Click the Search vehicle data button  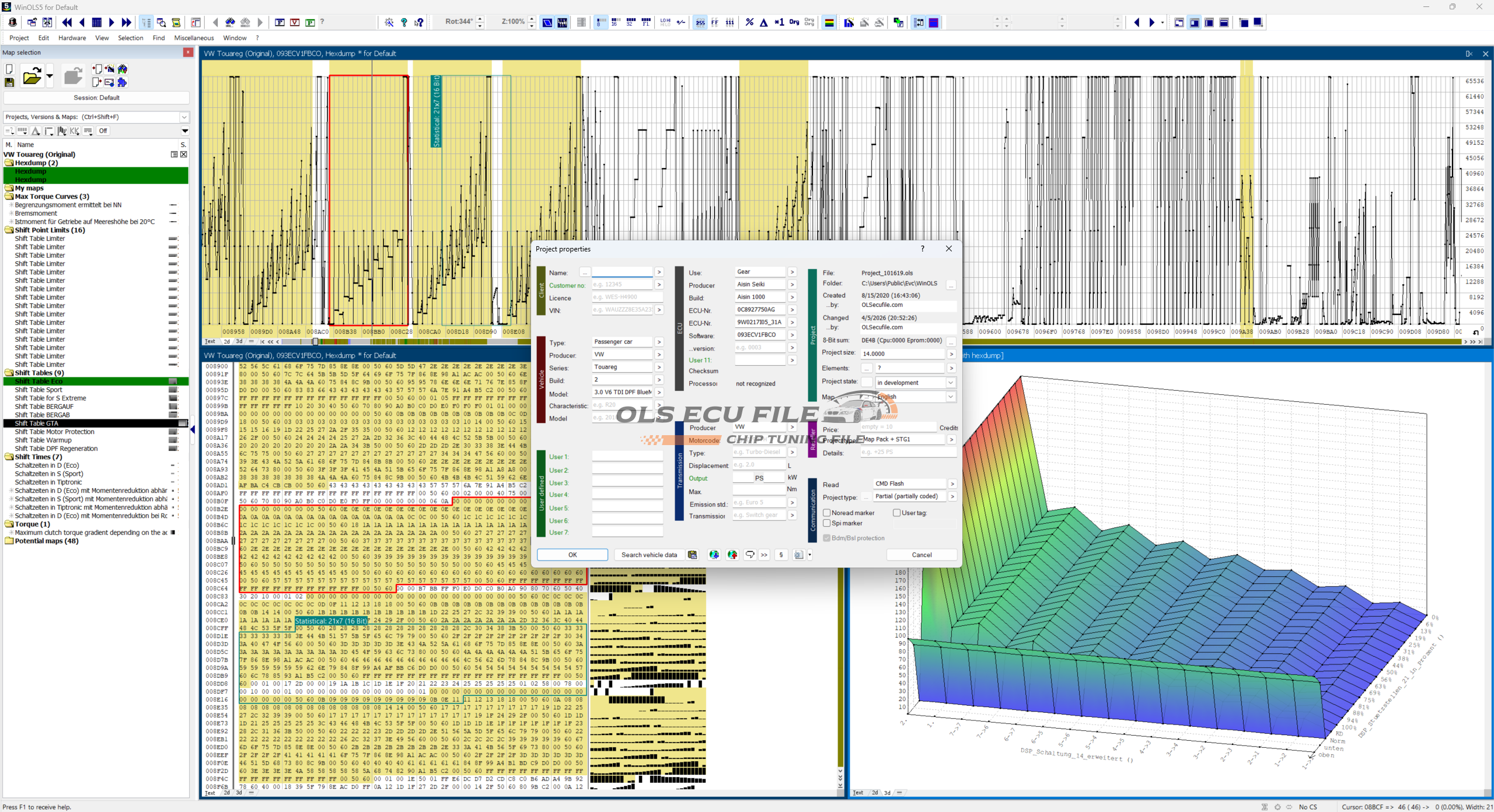649,555
